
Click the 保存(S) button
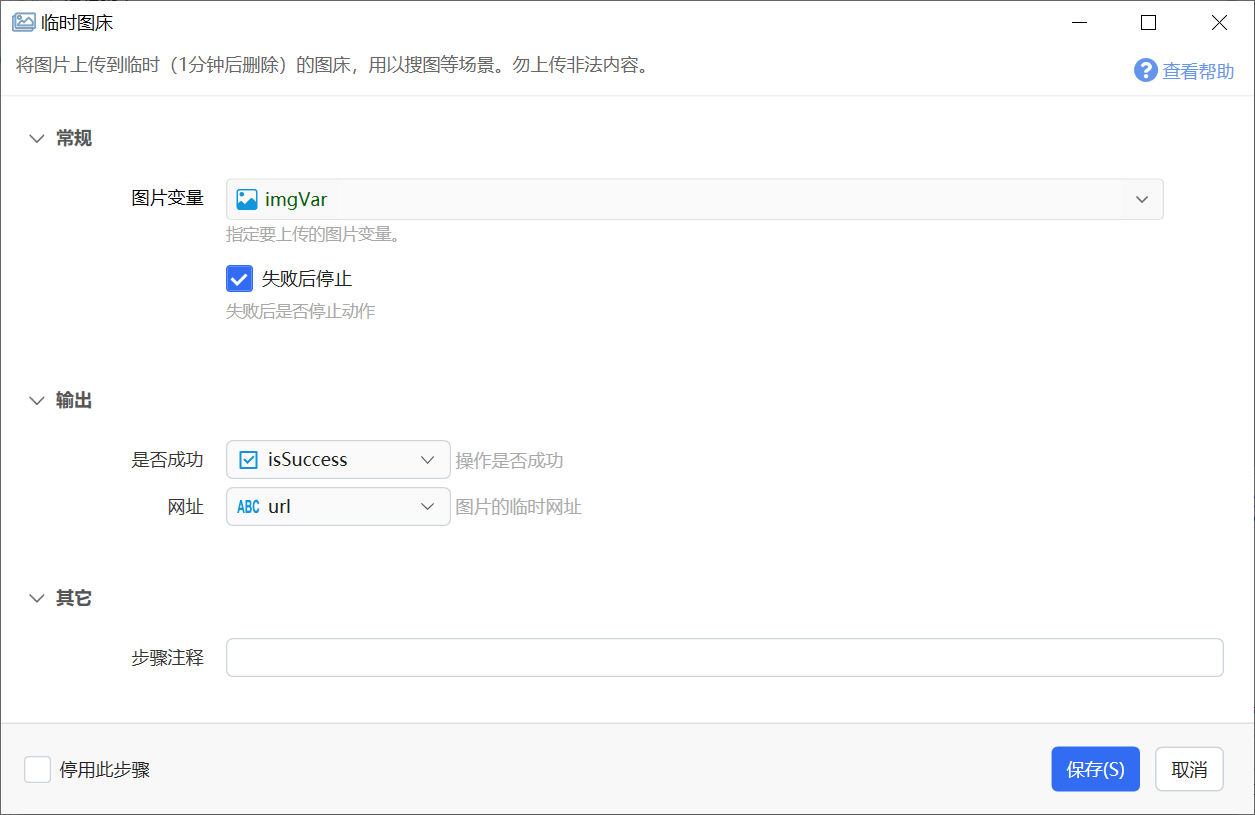(1095, 769)
